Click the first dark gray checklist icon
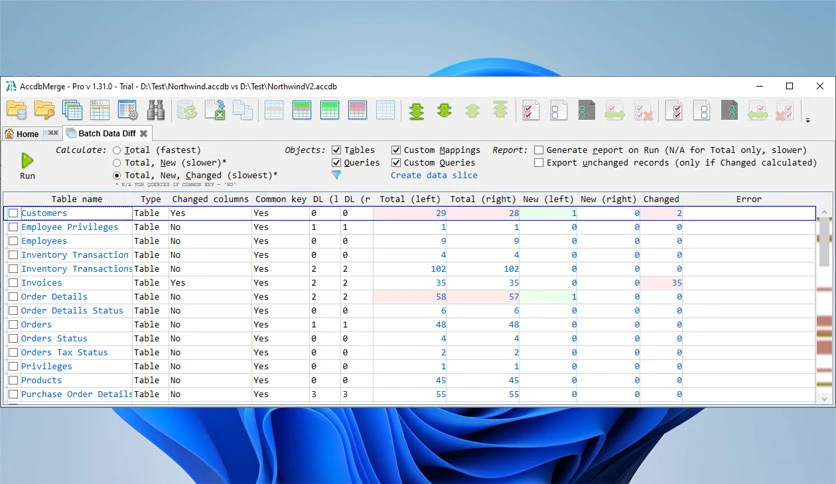Image resolution: width=836 pixels, height=484 pixels. click(x=586, y=110)
